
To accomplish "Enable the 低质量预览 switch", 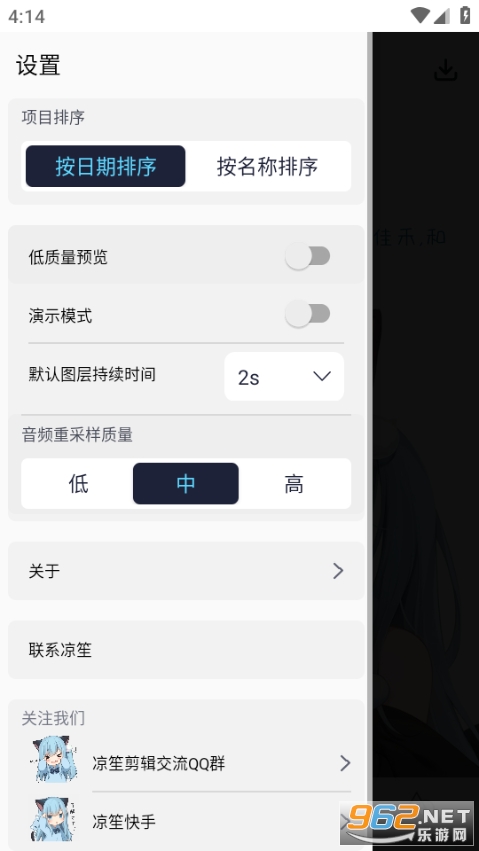I will tap(308, 256).
